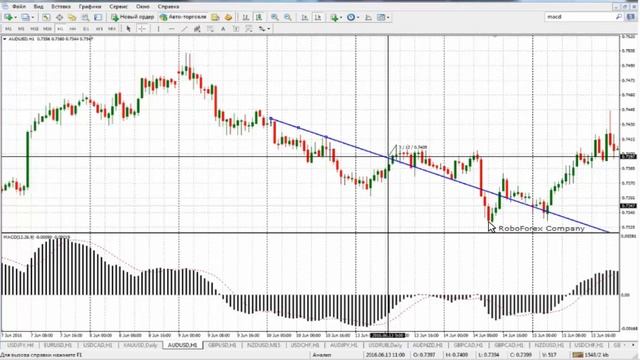The height and width of the screenshot is (360, 640).
Task: Open the Navigator folder icon
Action: point(72,17)
